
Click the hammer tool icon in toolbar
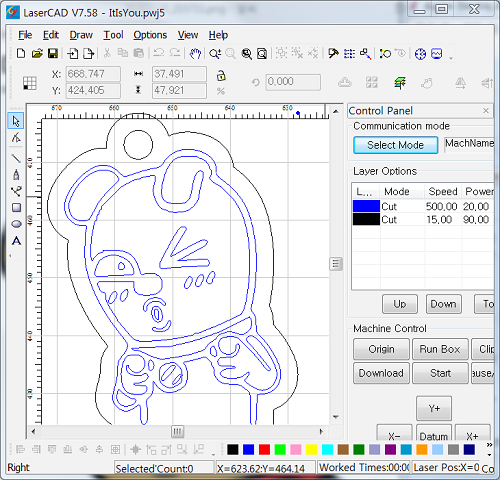333,53
